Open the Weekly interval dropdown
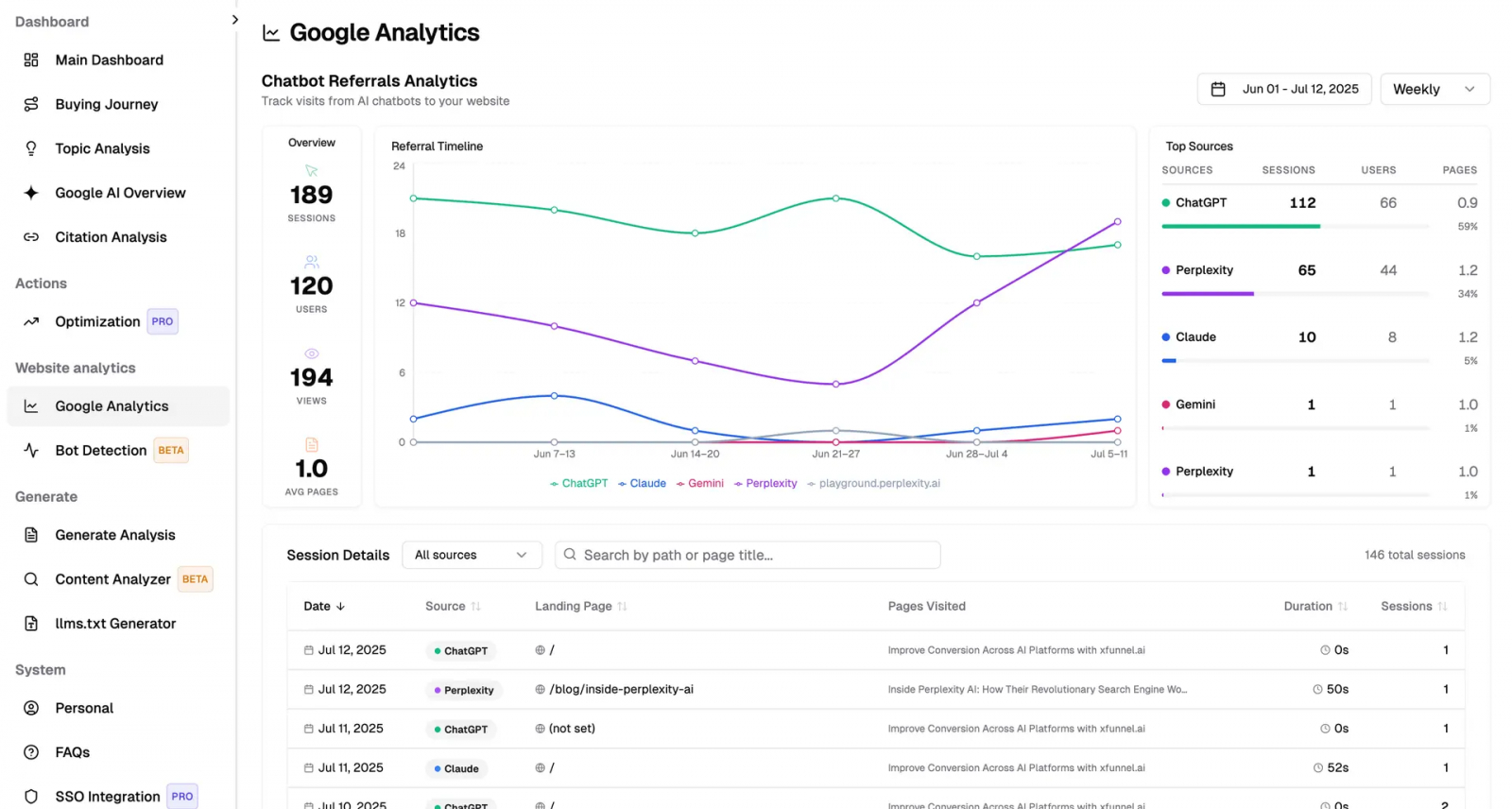 pyautogui.click(x=1434, y=89)
